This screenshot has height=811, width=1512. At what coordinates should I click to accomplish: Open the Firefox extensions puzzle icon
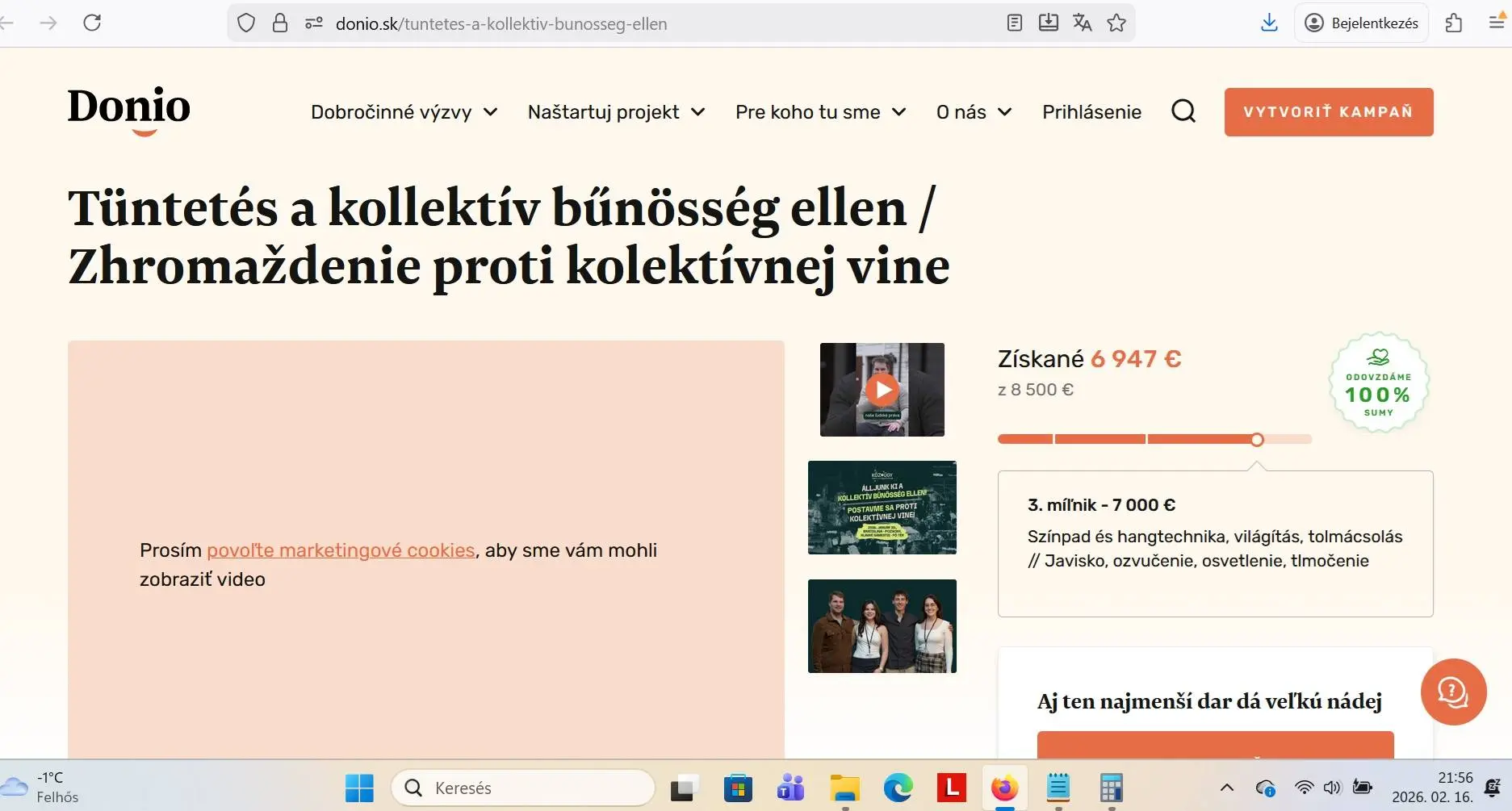(1454, 23)
